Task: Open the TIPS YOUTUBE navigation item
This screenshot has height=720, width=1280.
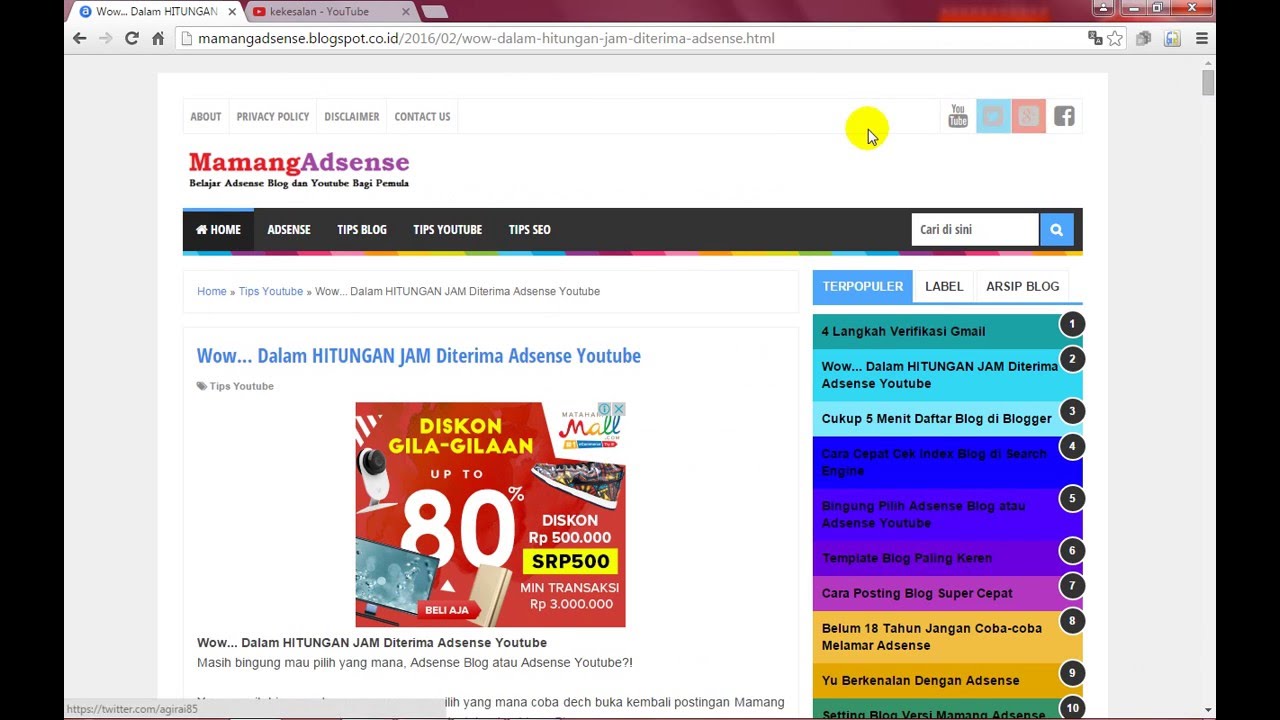Action: (x=448, y=229)
